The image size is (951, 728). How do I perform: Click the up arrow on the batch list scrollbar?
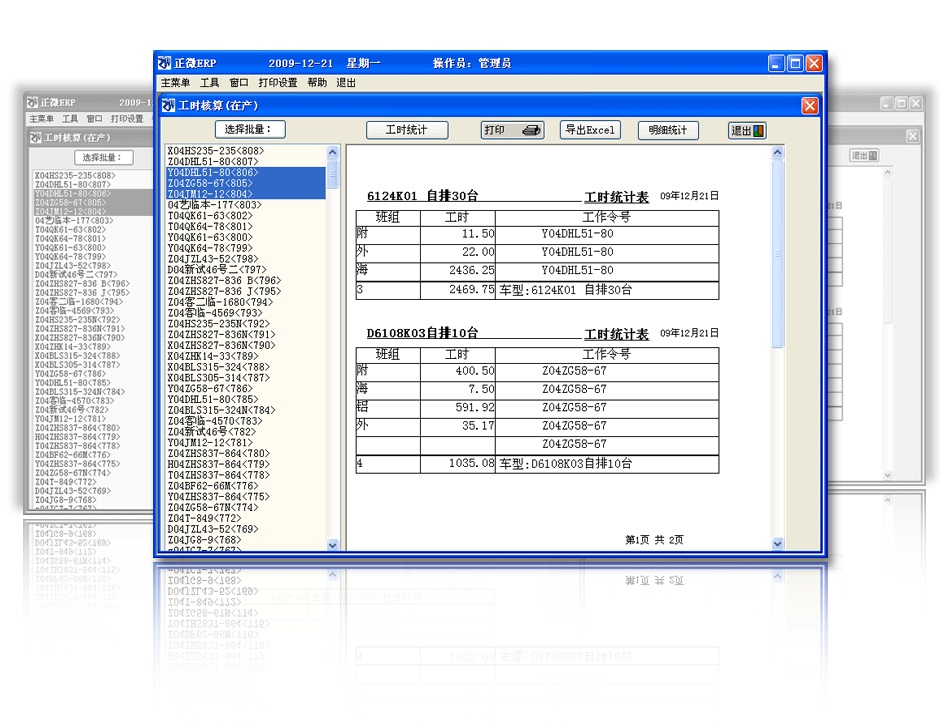[x=332, y=150]
